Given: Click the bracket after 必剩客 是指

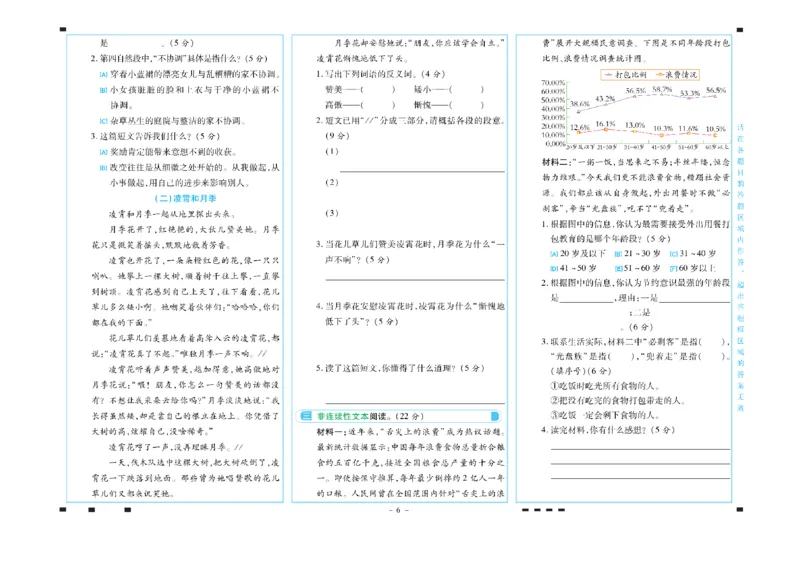Looking at the screenshot, I should coord(712,342).
